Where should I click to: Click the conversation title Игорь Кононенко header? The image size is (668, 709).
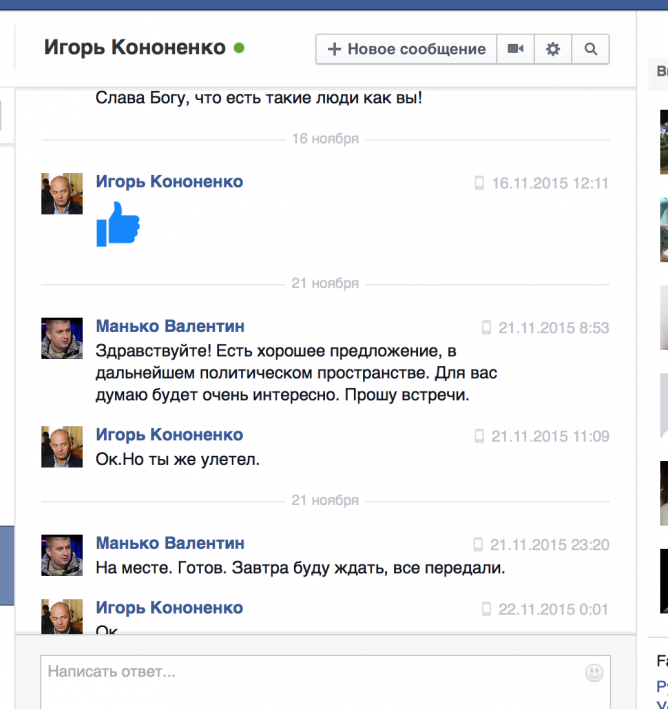point(135,48)
